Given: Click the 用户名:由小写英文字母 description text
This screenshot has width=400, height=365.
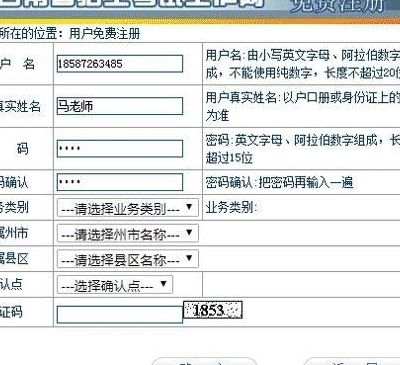Looking at the screenshot, I should (303, 64).
